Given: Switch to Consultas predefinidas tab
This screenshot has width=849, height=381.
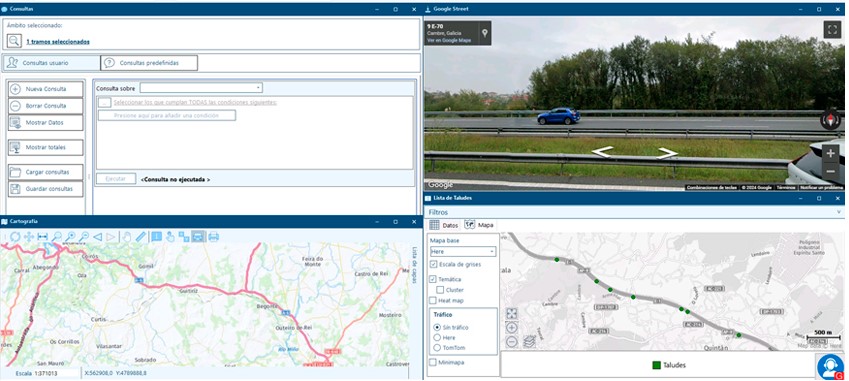Looking at the screenshot, I should click(x=149, y=63).
